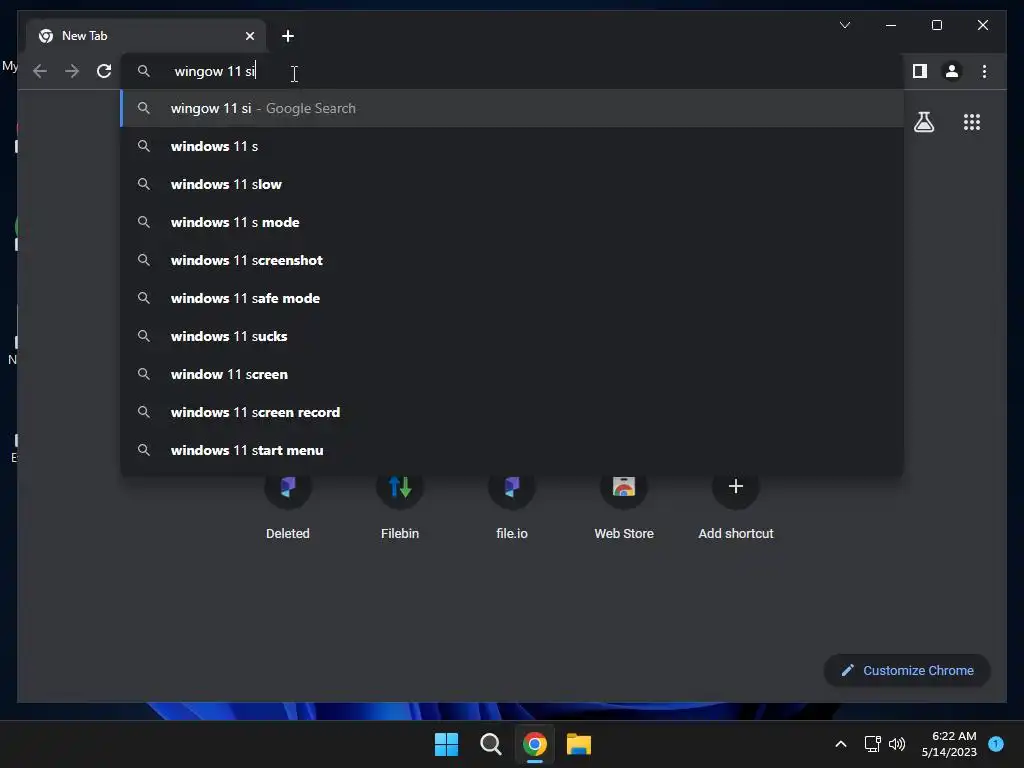Minimize the Chrome window
1024x768 pixels.
(891, 25)
